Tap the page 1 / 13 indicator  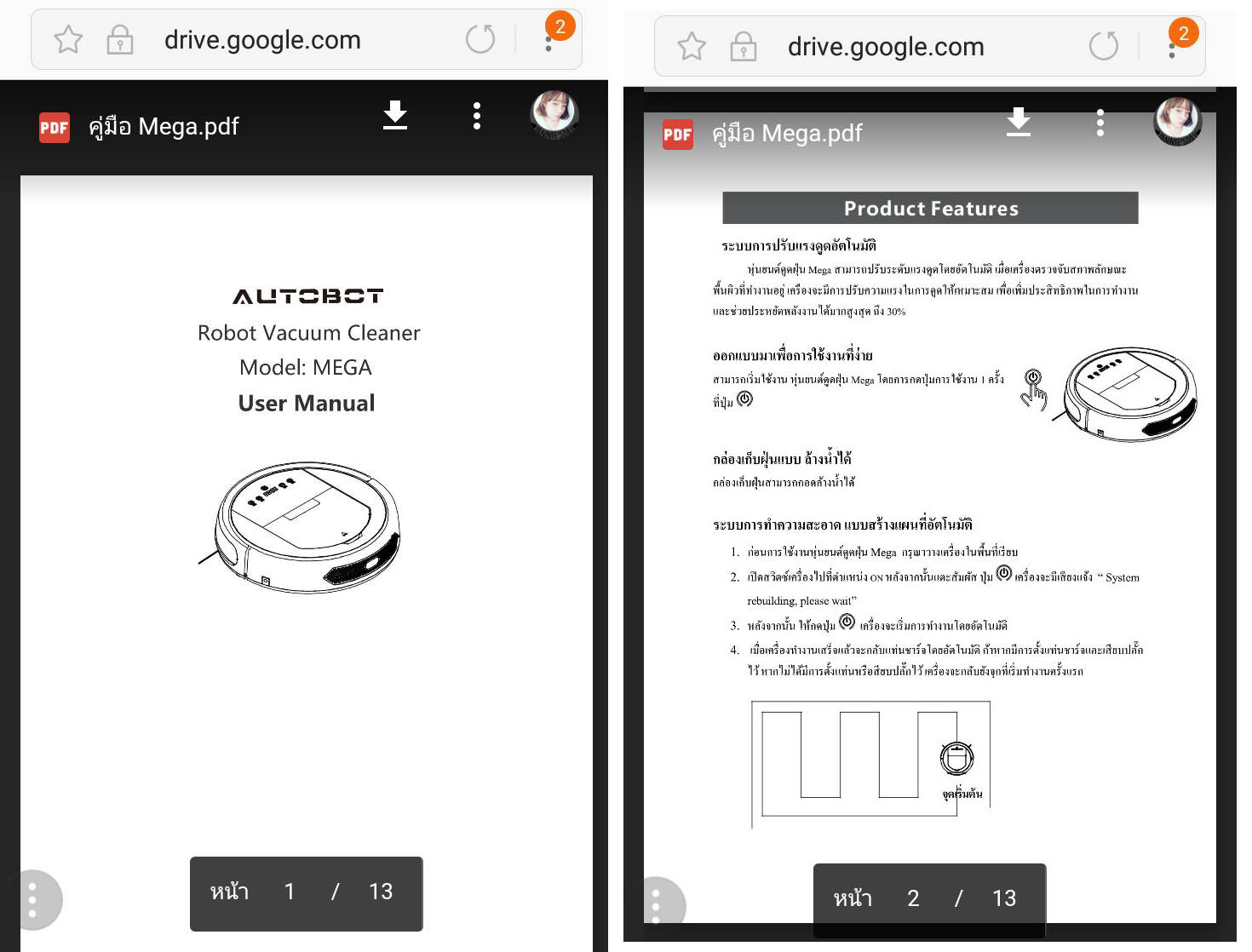[306, 893]
